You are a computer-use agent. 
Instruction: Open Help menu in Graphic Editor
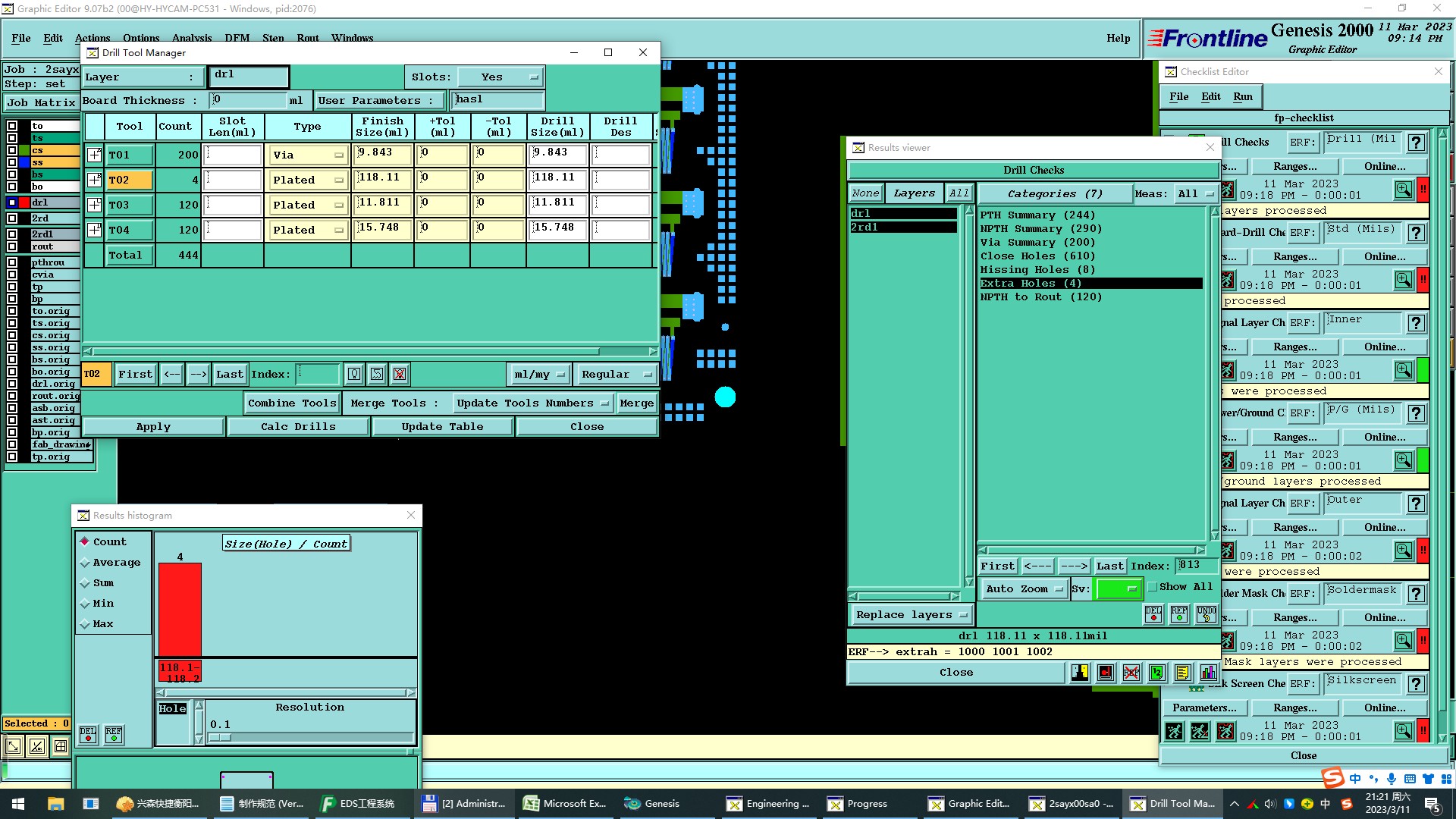(1118, 38)
